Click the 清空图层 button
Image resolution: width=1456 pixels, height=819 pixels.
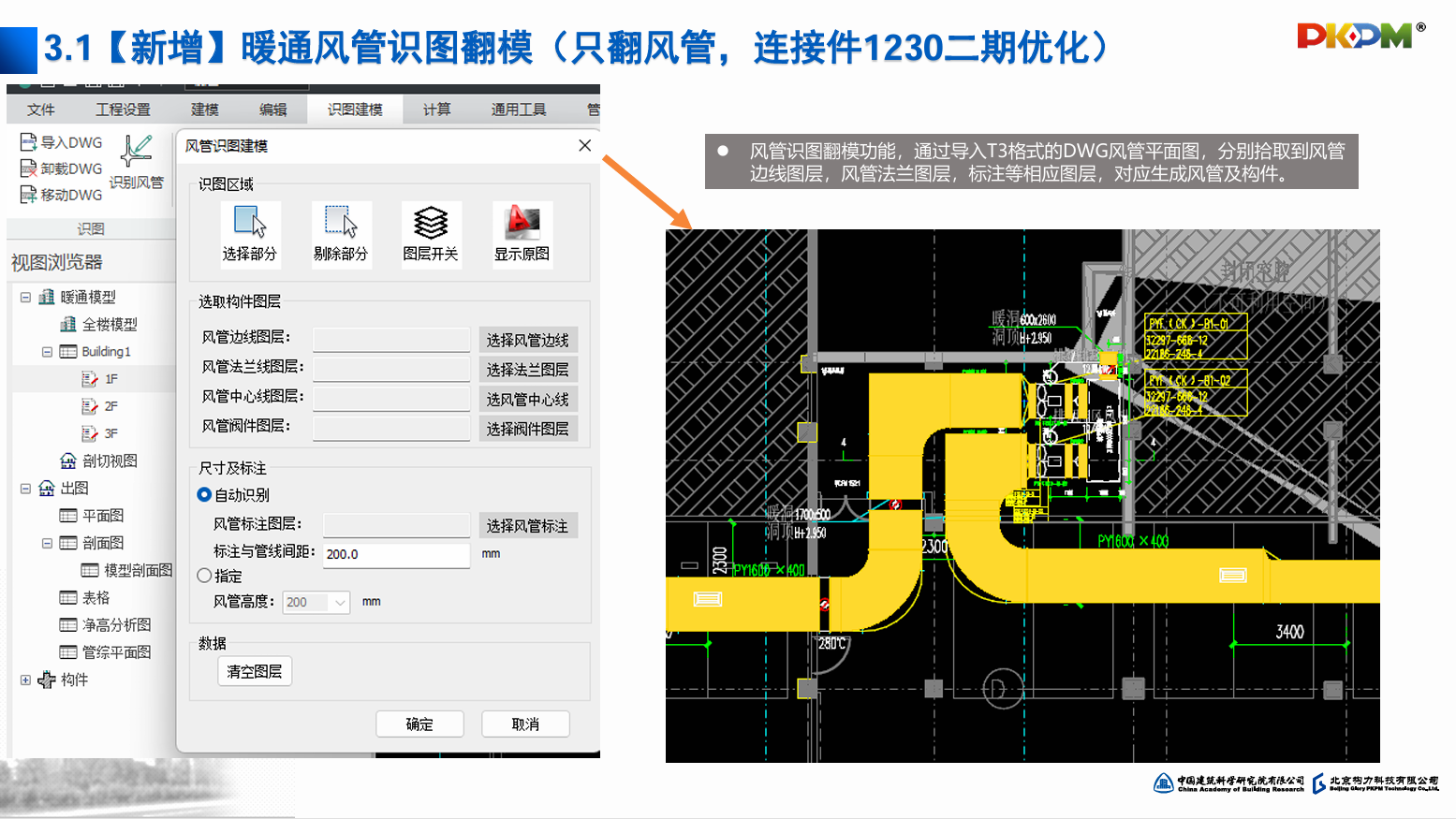point(255,671)
